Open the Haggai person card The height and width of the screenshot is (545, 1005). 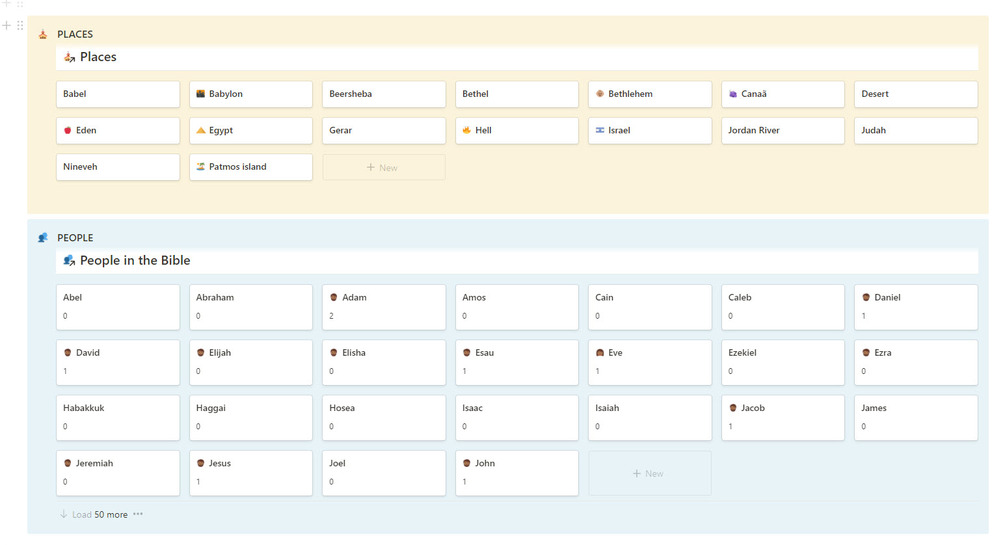click(251, 417)
